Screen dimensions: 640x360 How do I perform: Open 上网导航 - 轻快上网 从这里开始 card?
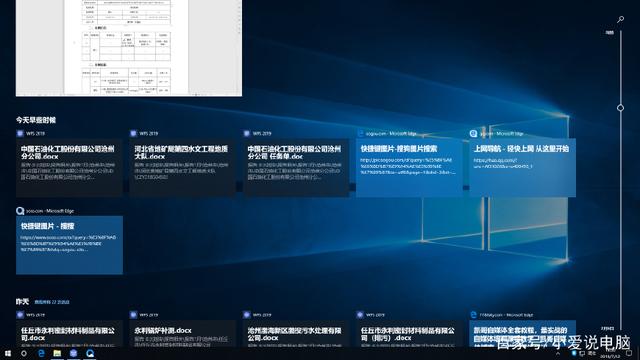[522, 168]
